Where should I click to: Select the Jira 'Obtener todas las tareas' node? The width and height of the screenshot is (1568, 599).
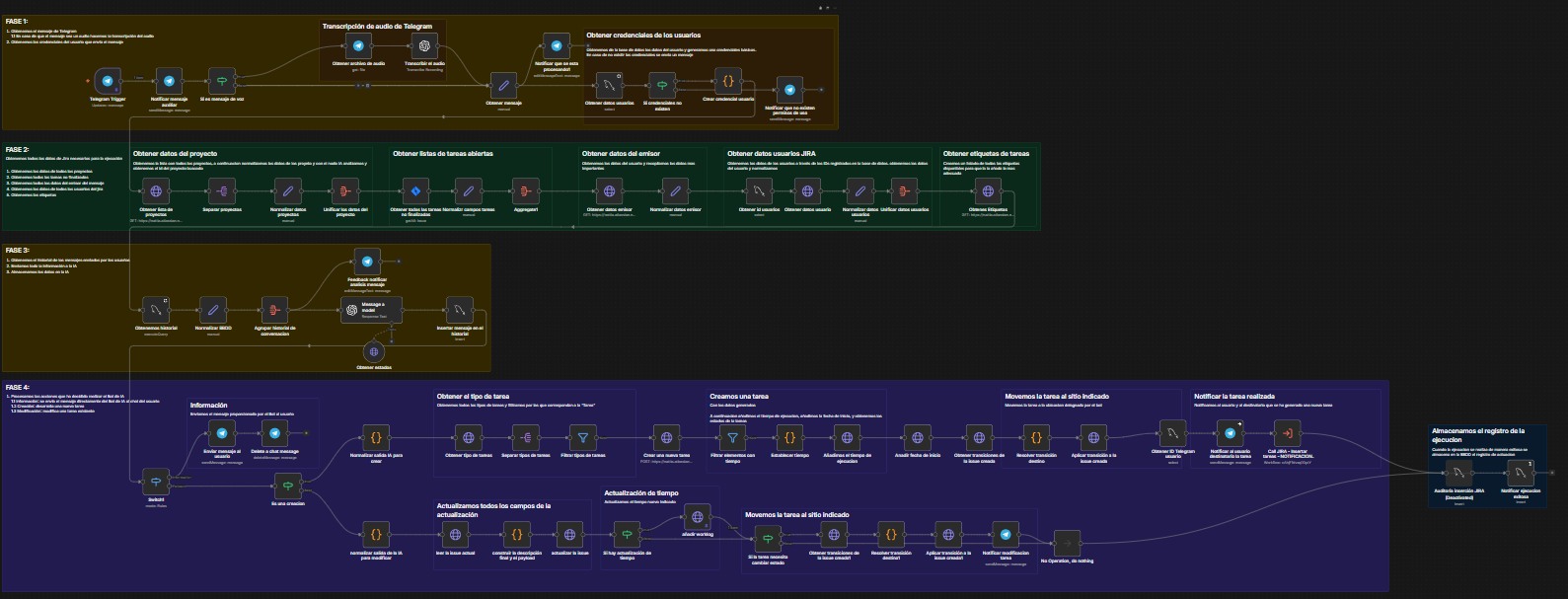[415, 191]
